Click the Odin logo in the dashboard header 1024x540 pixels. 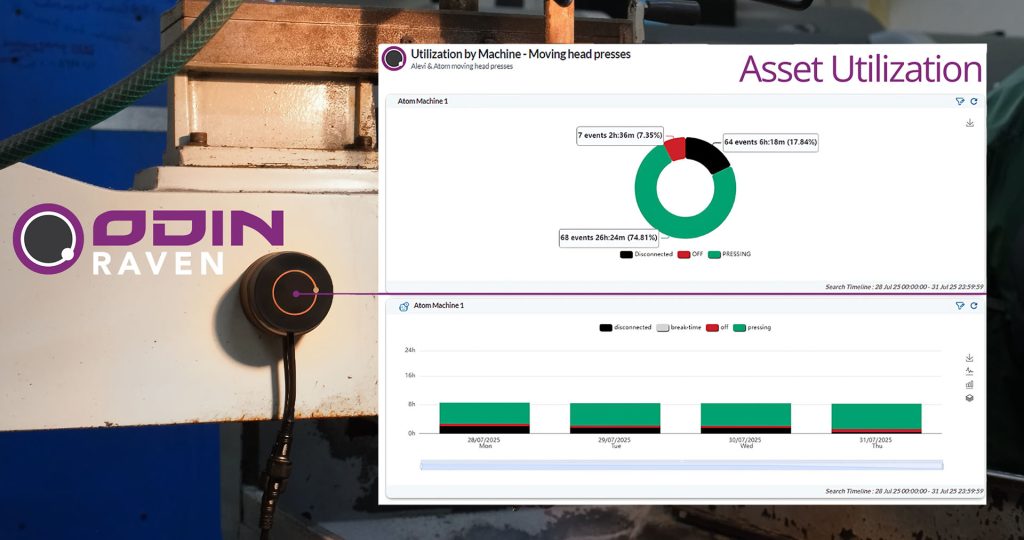[x=394, y=59]
